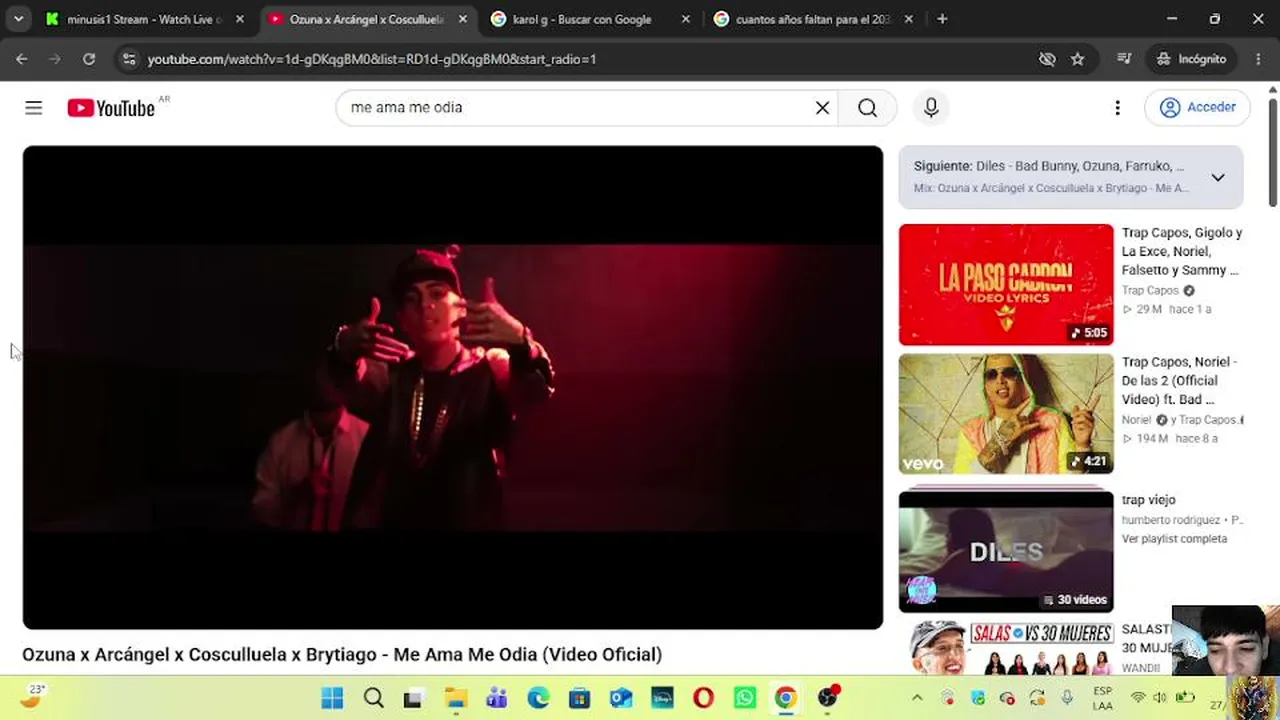Open third-party cookie blocking eye icon
The width and height of the screenshot is (1280, 720).
pos(1047,59)
